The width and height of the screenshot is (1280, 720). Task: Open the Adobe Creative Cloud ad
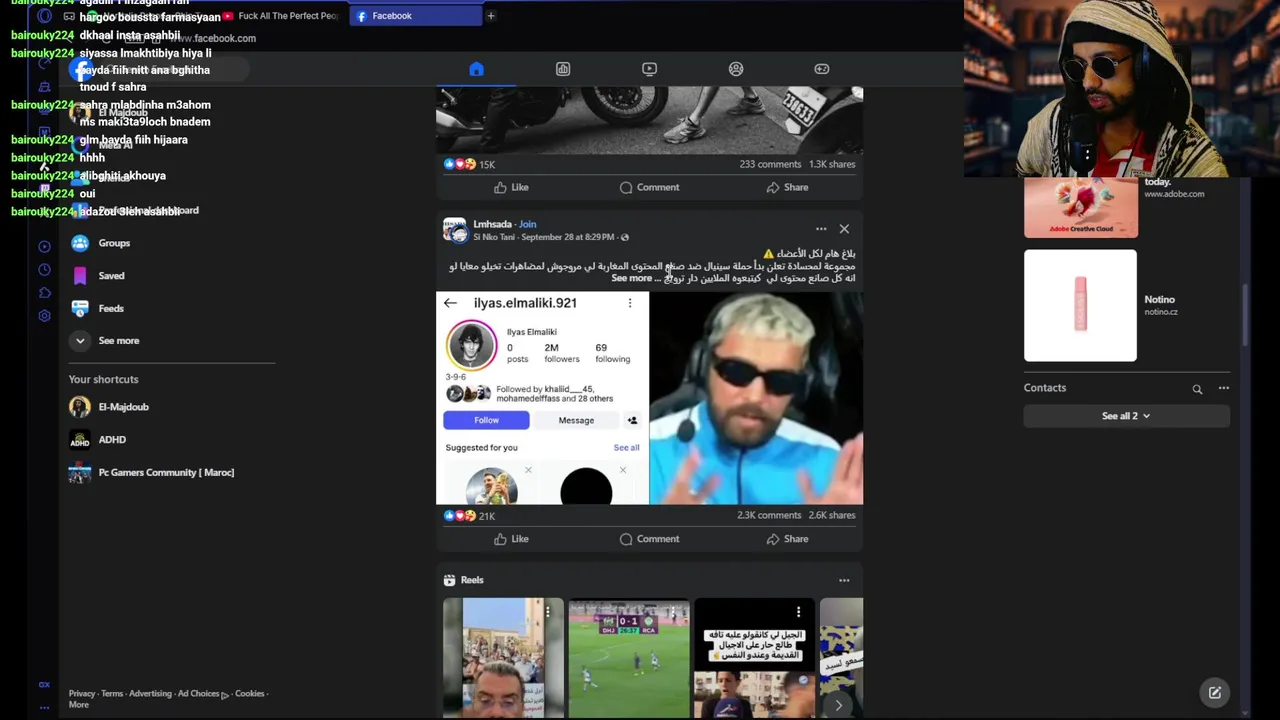click(1081, 208)
